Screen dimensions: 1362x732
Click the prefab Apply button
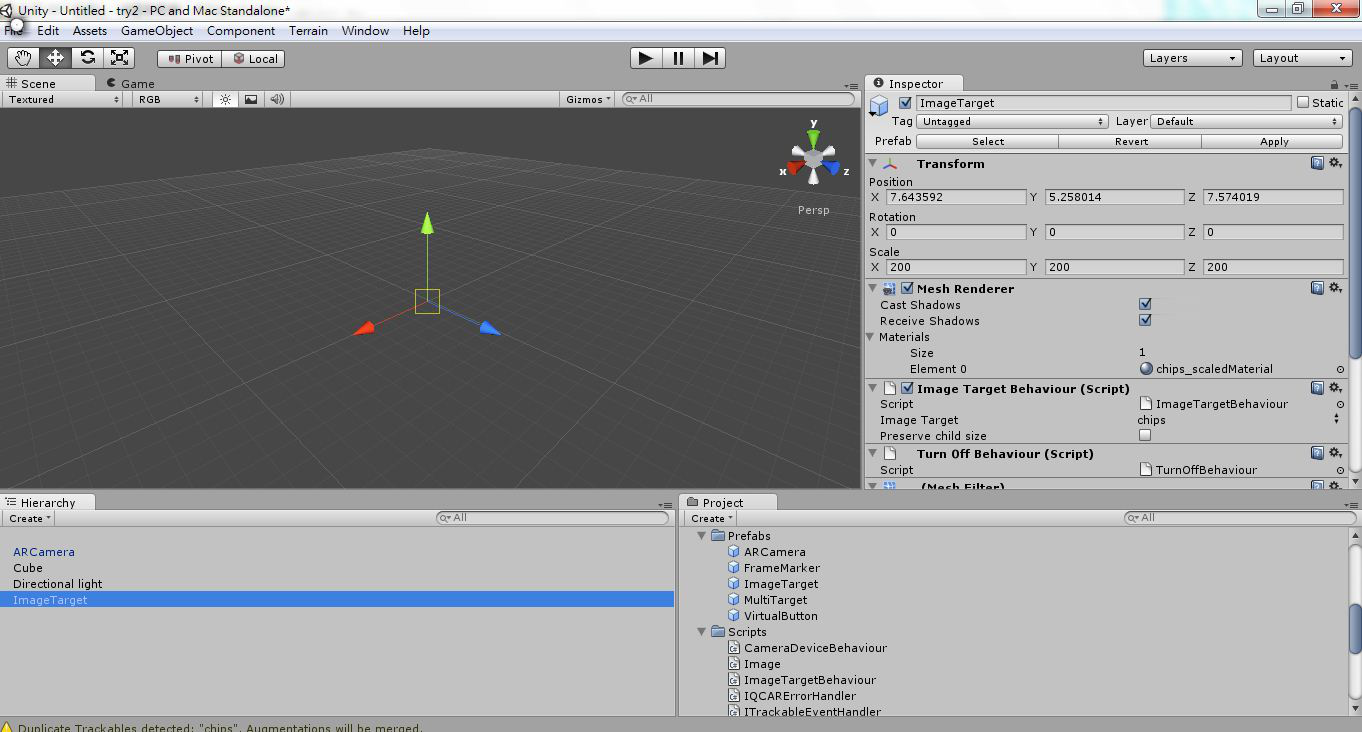pos(1273,141)
